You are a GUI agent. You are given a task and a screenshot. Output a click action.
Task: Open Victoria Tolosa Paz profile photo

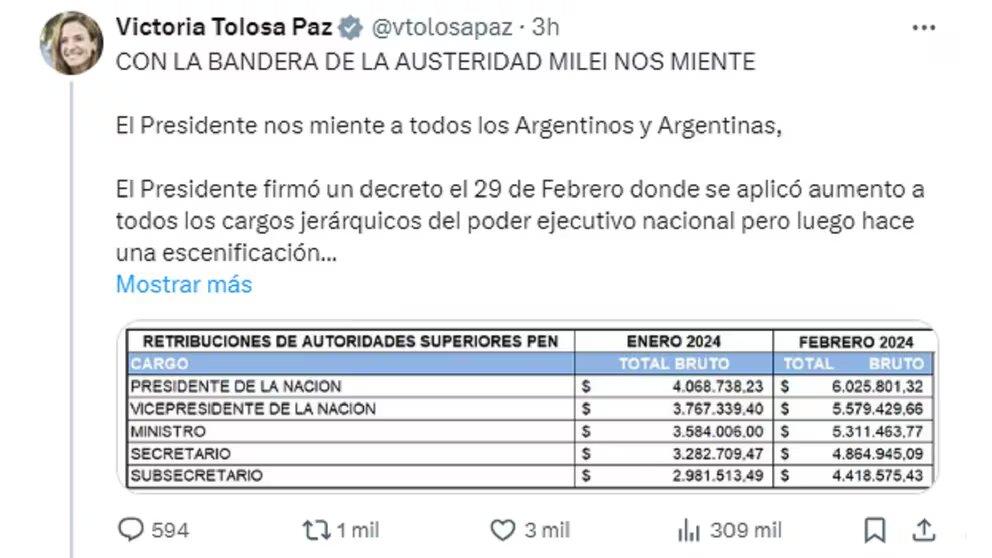click(x=71, y=43)
